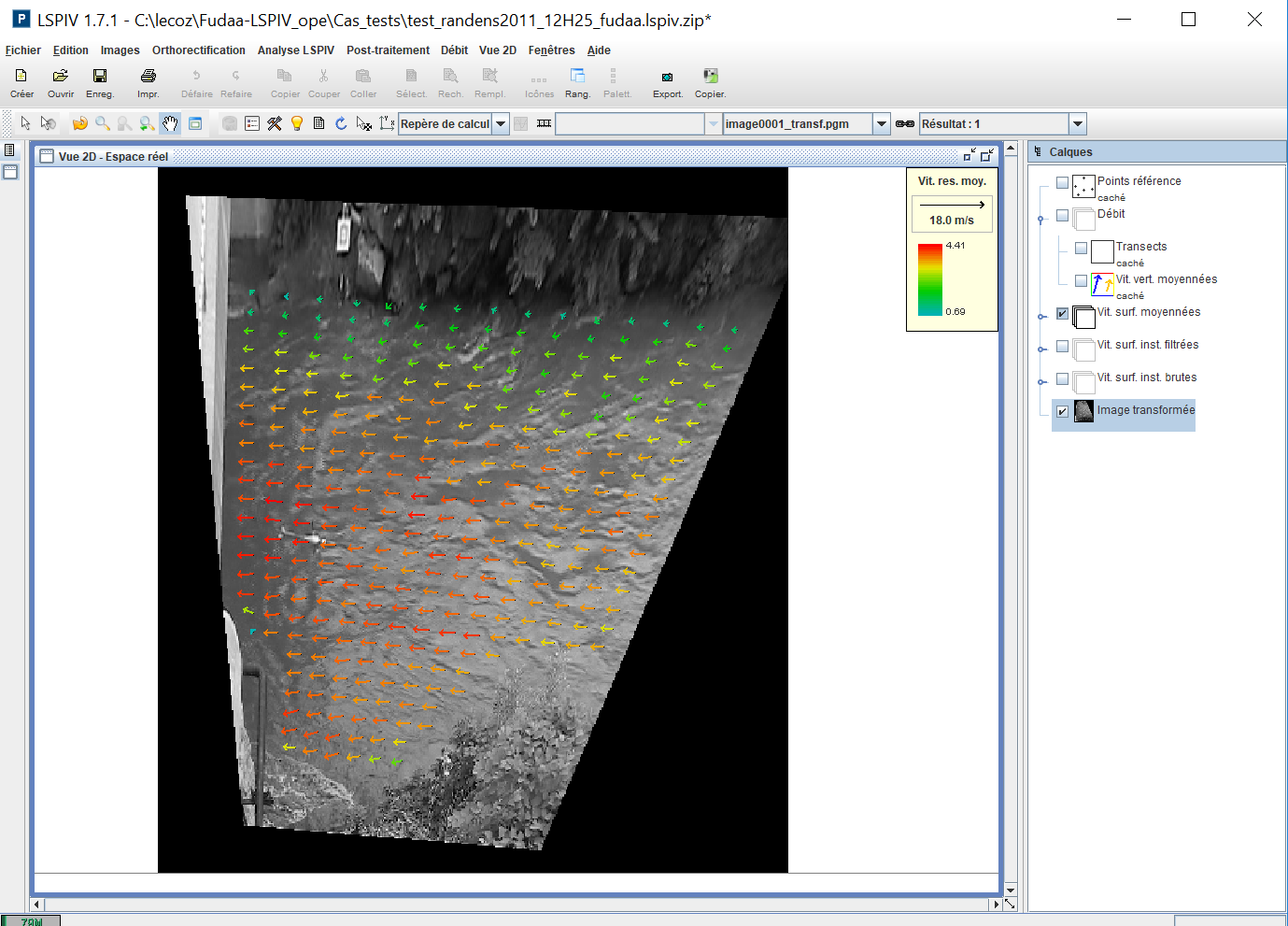Expand the Vit. surf. moyennées node
The width and height of the screenshot is (1288, 926).
tap(1041, 317)
